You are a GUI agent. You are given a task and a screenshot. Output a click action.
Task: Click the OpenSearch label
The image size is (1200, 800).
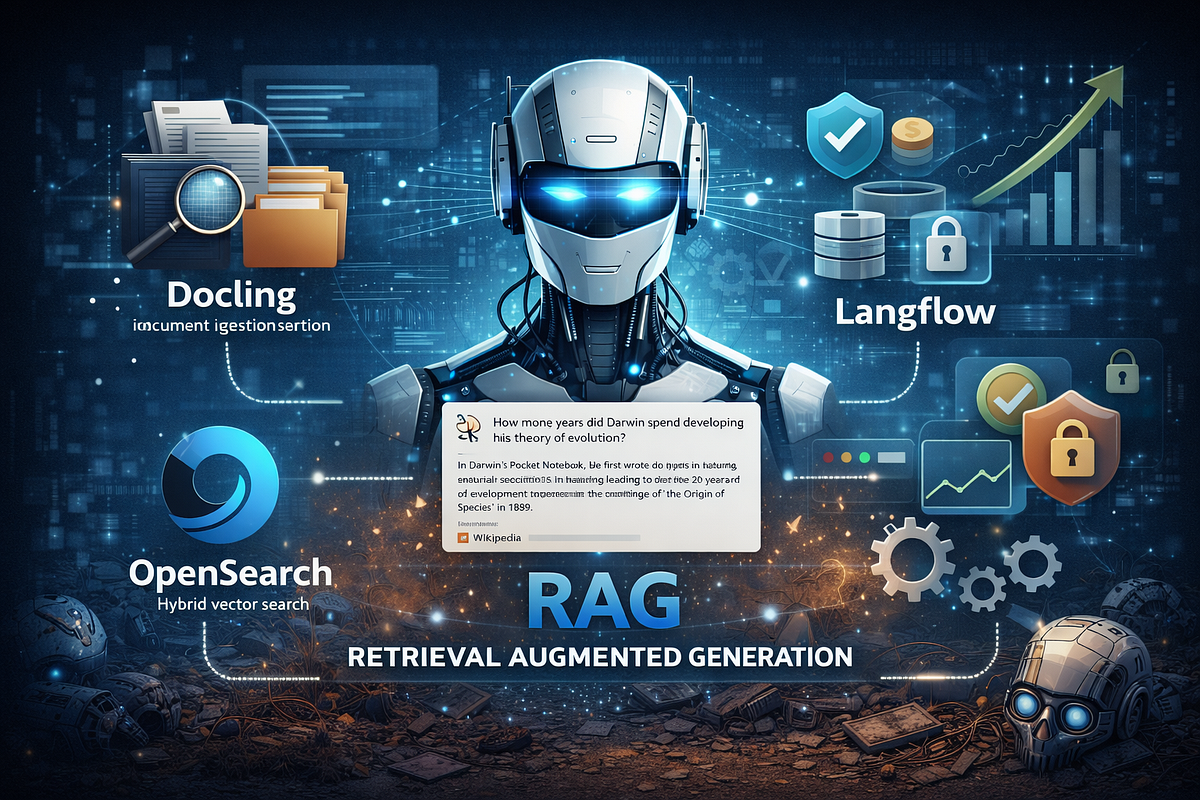coord(231,572)
